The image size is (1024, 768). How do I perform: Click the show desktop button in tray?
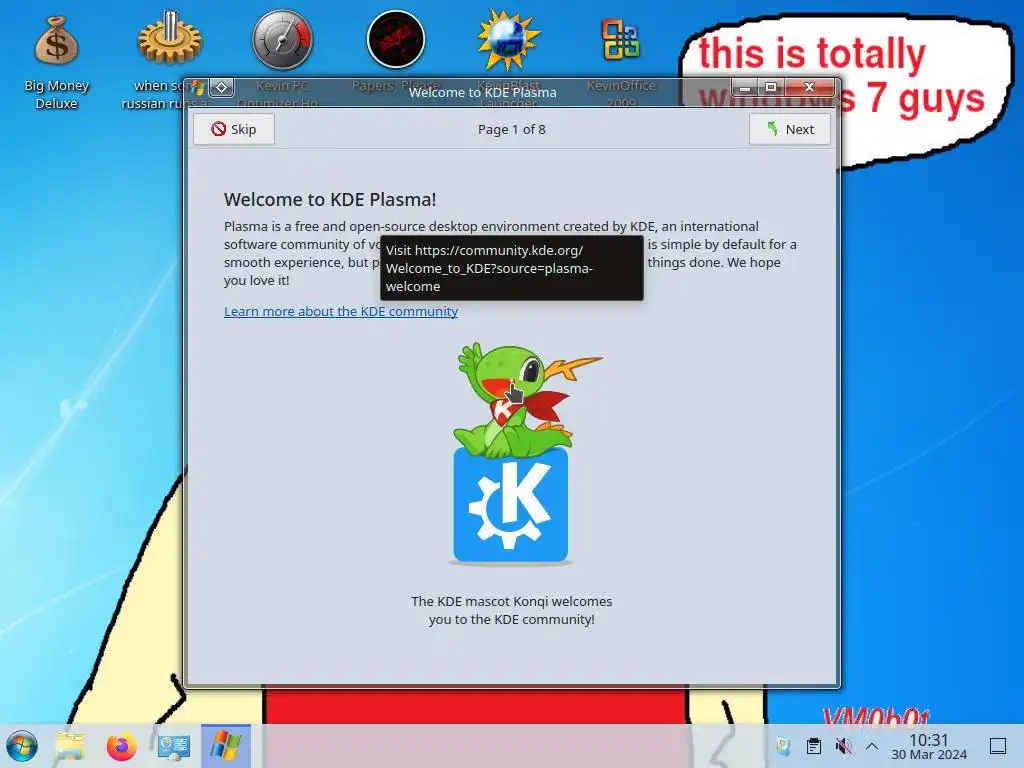pos(998,746)
